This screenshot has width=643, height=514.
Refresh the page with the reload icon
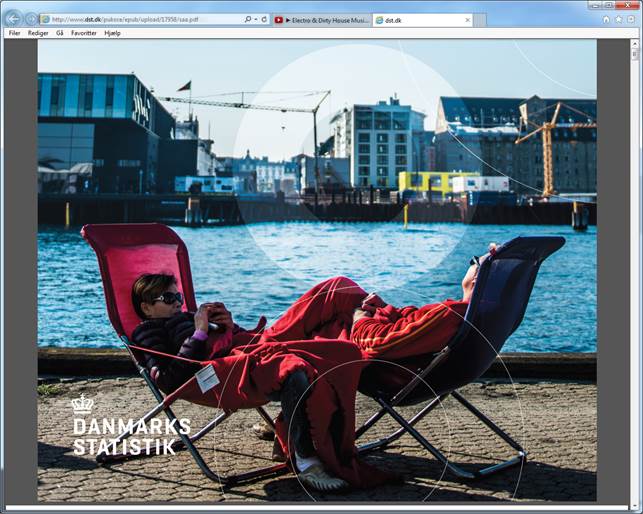click(264, 19)
